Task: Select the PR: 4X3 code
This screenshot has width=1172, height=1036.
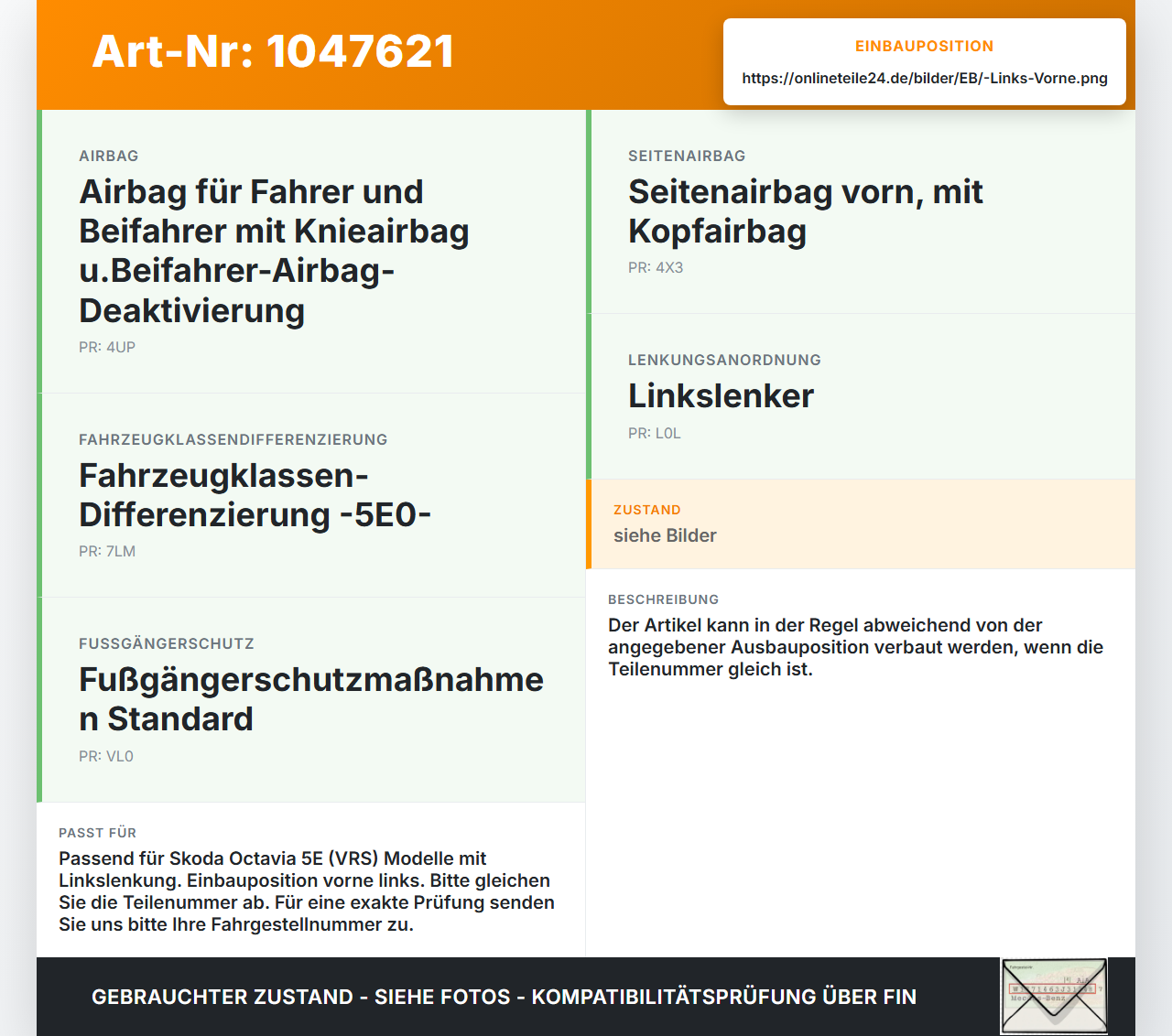Action: coord(656,267)
